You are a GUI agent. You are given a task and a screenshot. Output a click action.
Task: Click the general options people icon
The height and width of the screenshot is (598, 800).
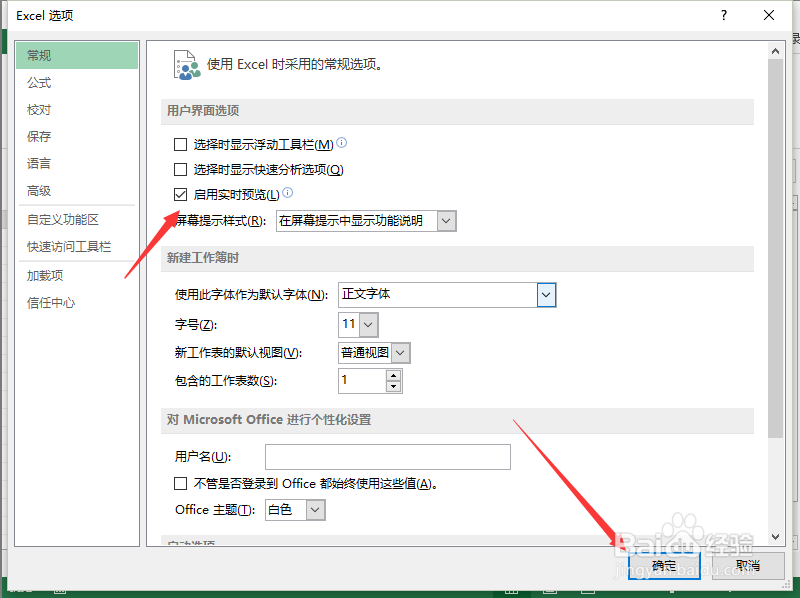pos(187,65)
